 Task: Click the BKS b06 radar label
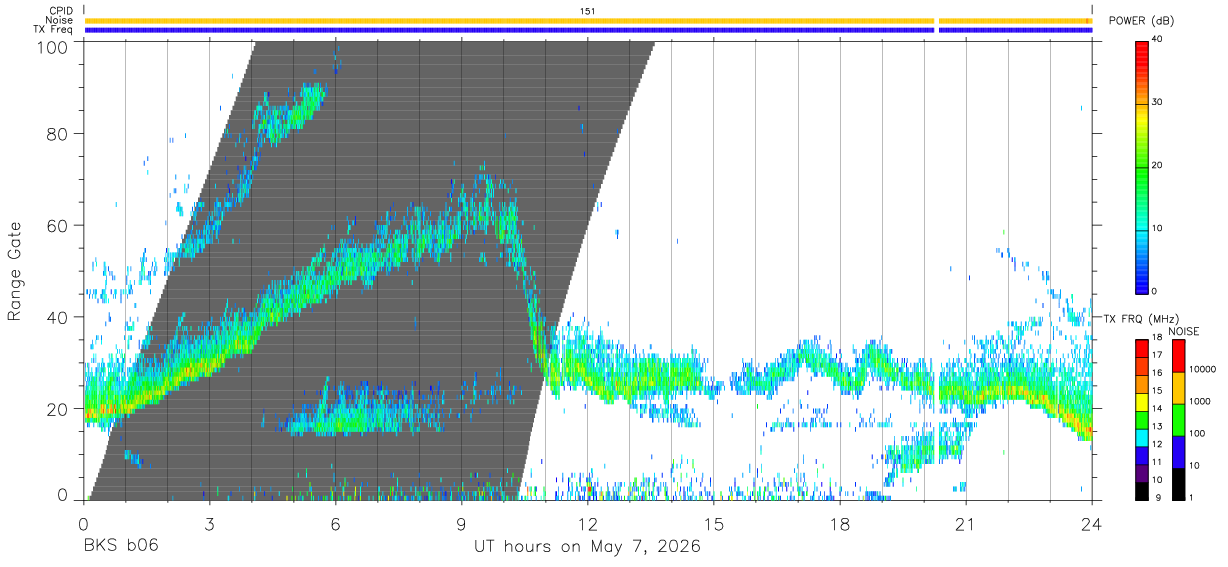click(121, 546)
